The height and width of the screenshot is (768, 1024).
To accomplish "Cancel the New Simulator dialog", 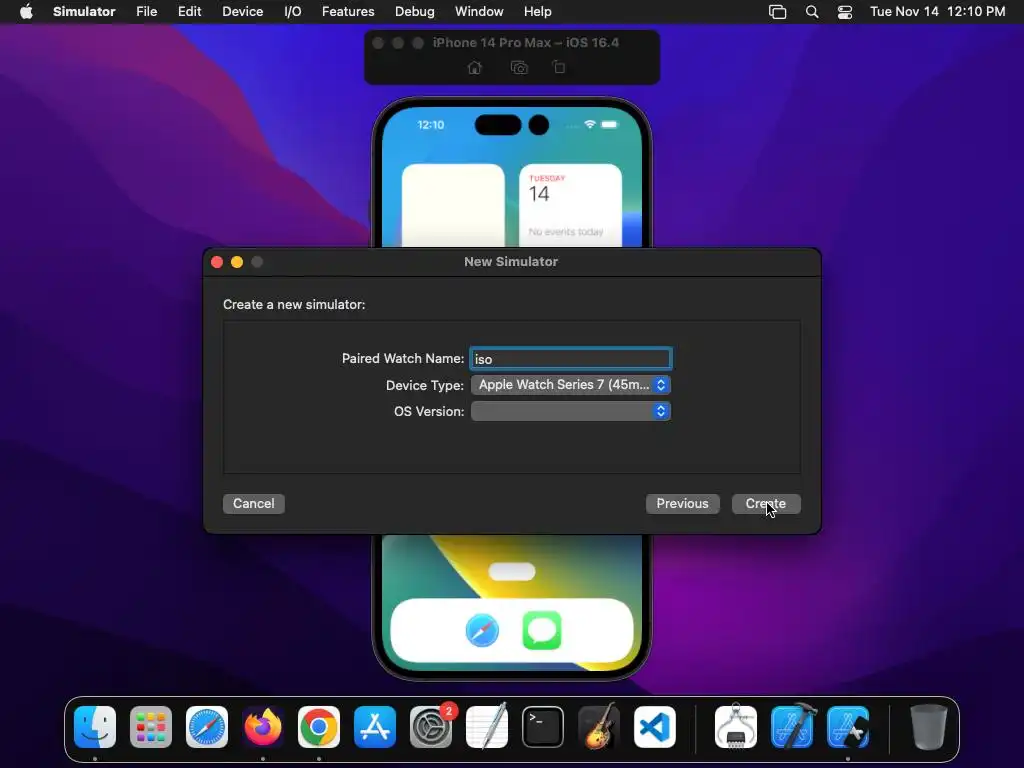I will coord(253,504).
